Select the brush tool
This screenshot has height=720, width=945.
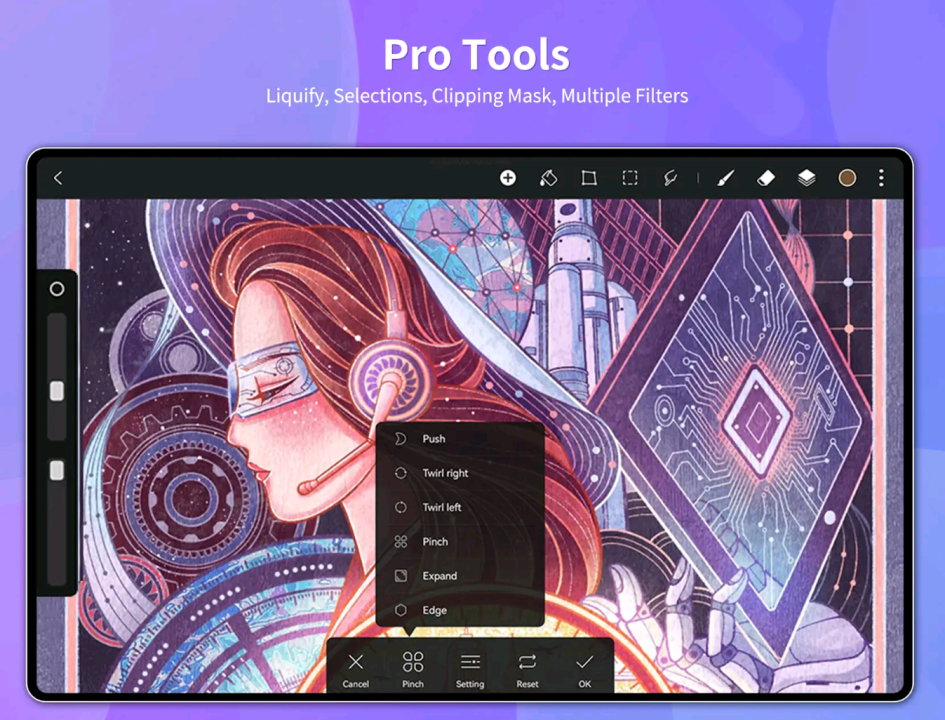[726, 178]
